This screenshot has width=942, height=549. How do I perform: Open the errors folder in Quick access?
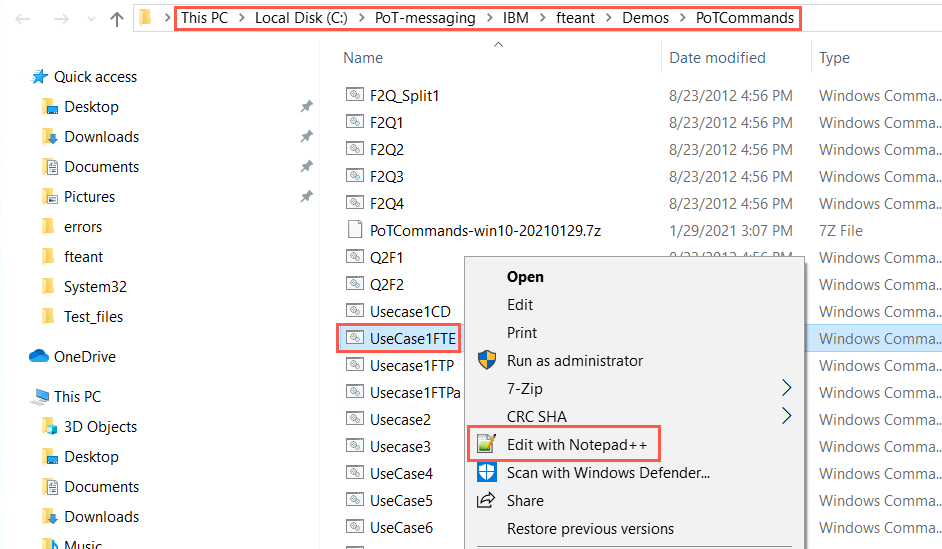tap(83, 227)
